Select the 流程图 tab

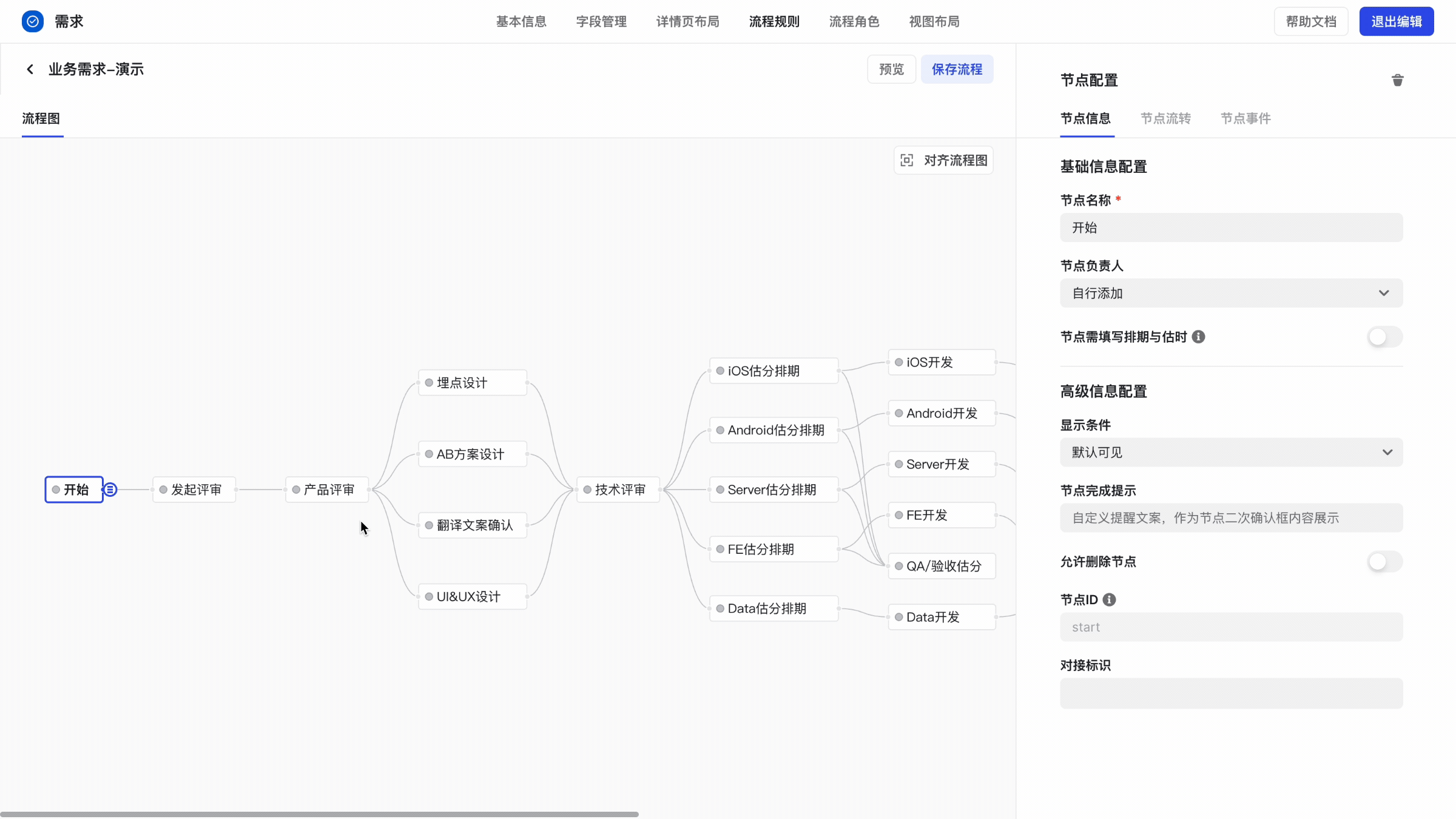41,118
